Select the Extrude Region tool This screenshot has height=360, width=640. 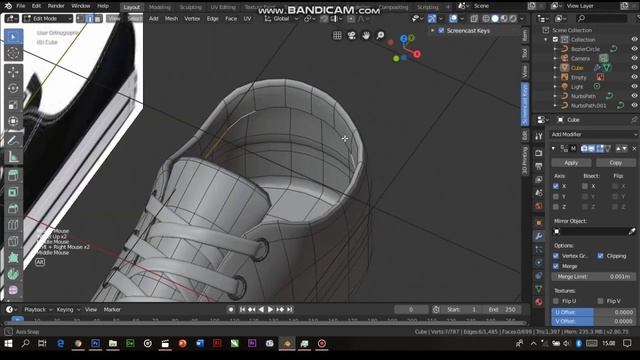[13, 176]
